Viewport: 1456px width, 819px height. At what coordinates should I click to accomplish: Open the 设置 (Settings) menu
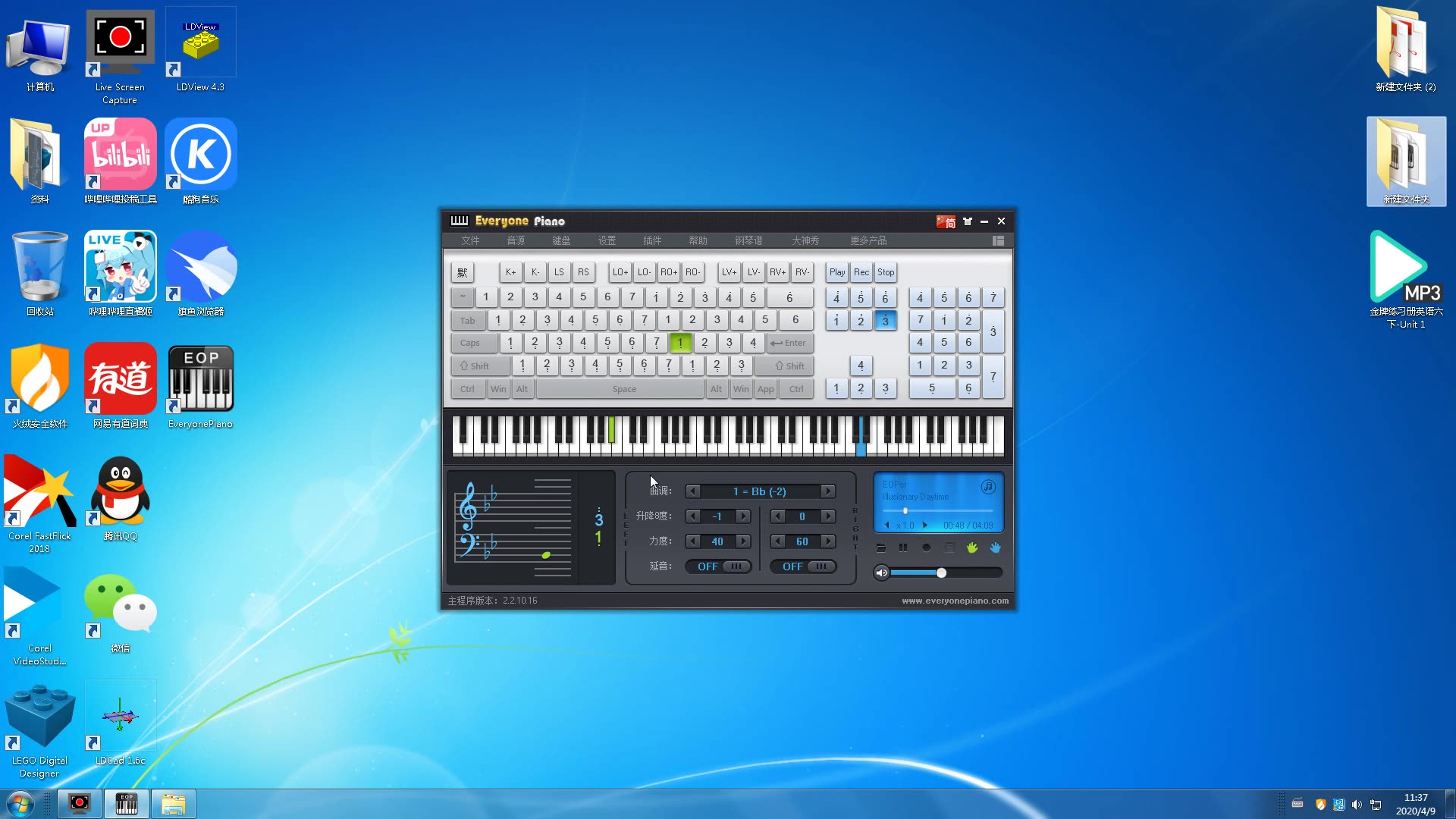point(607,240)
